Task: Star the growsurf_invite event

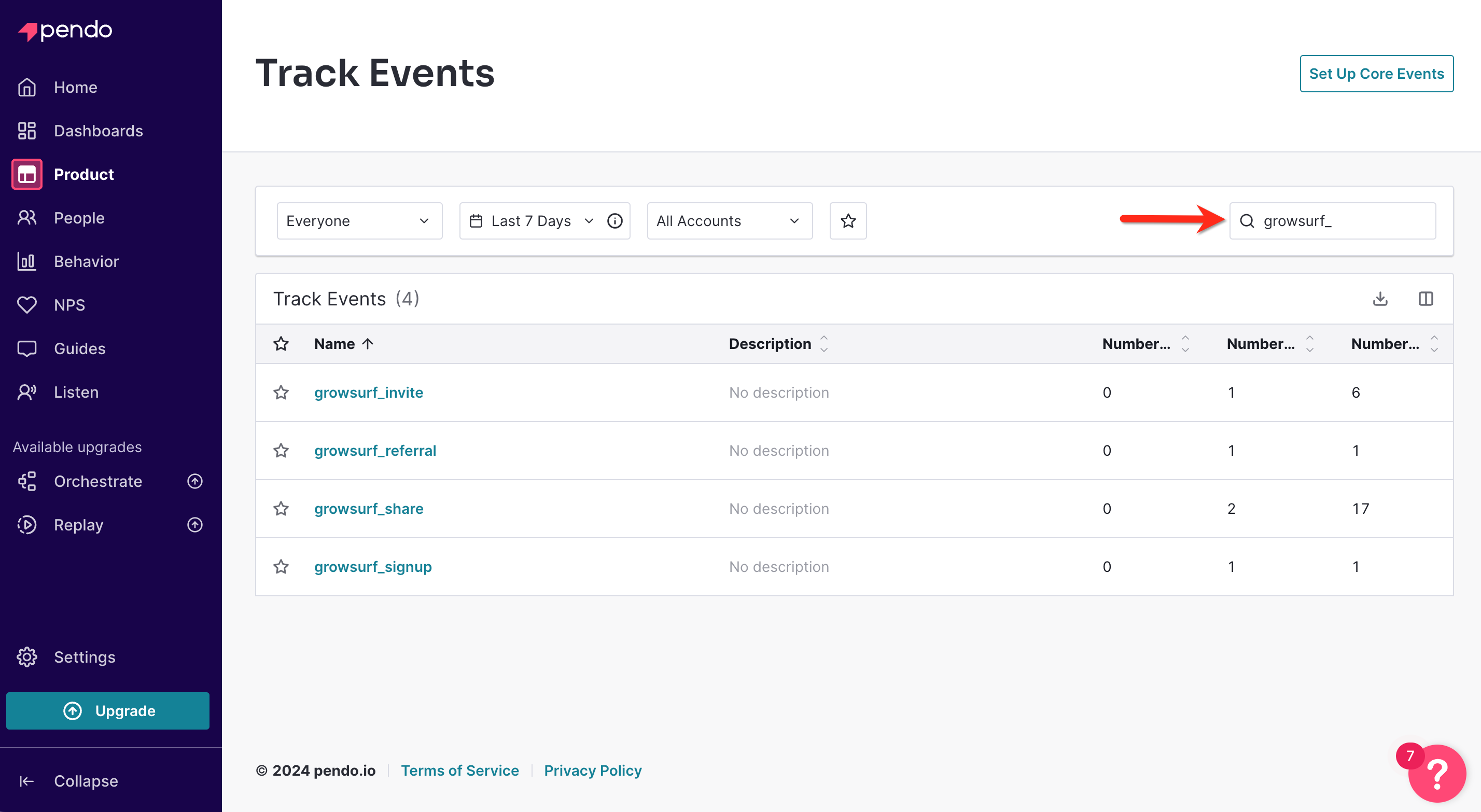Action: click(281, 392)
